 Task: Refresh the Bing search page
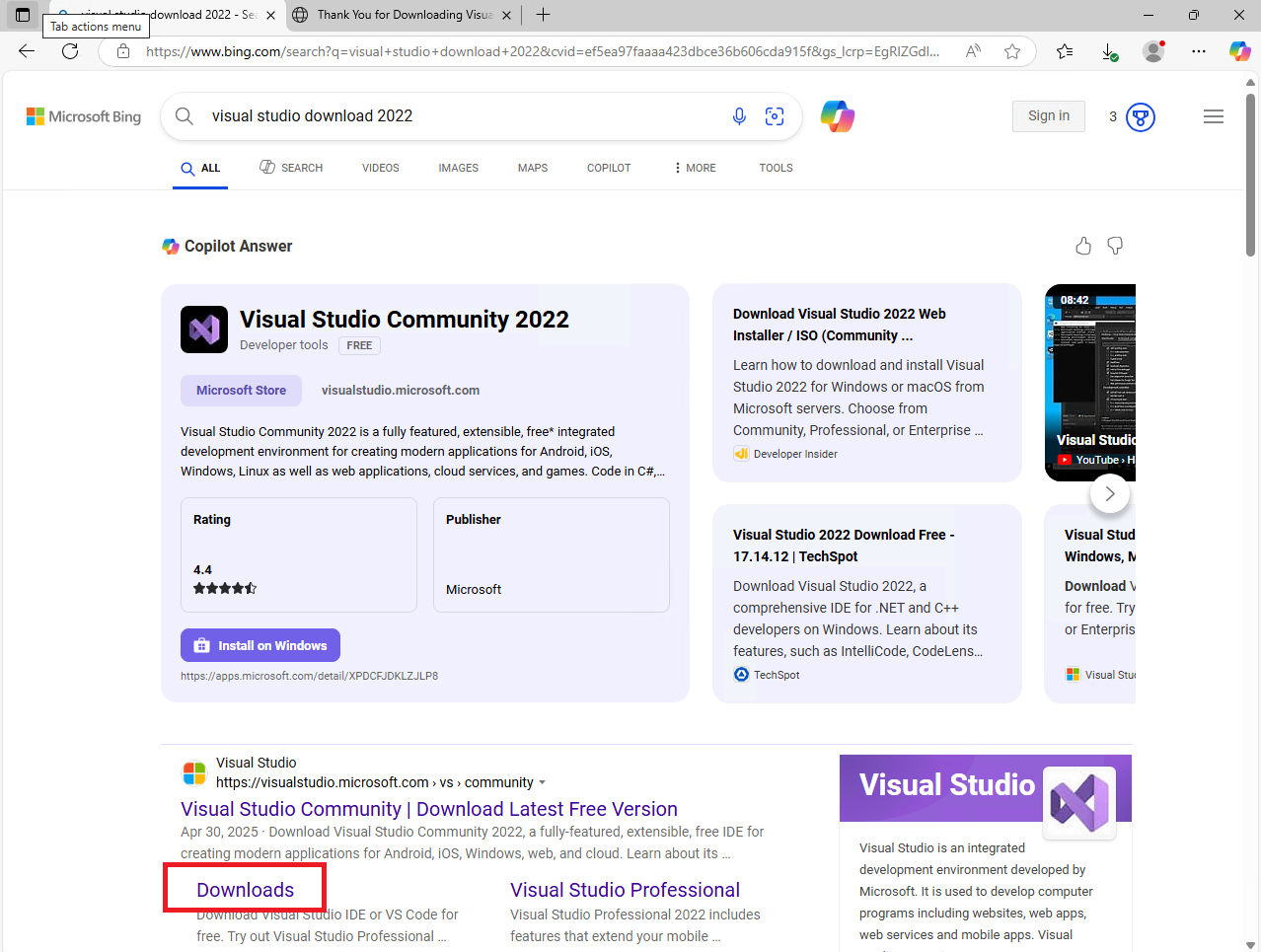coord(70,51)
